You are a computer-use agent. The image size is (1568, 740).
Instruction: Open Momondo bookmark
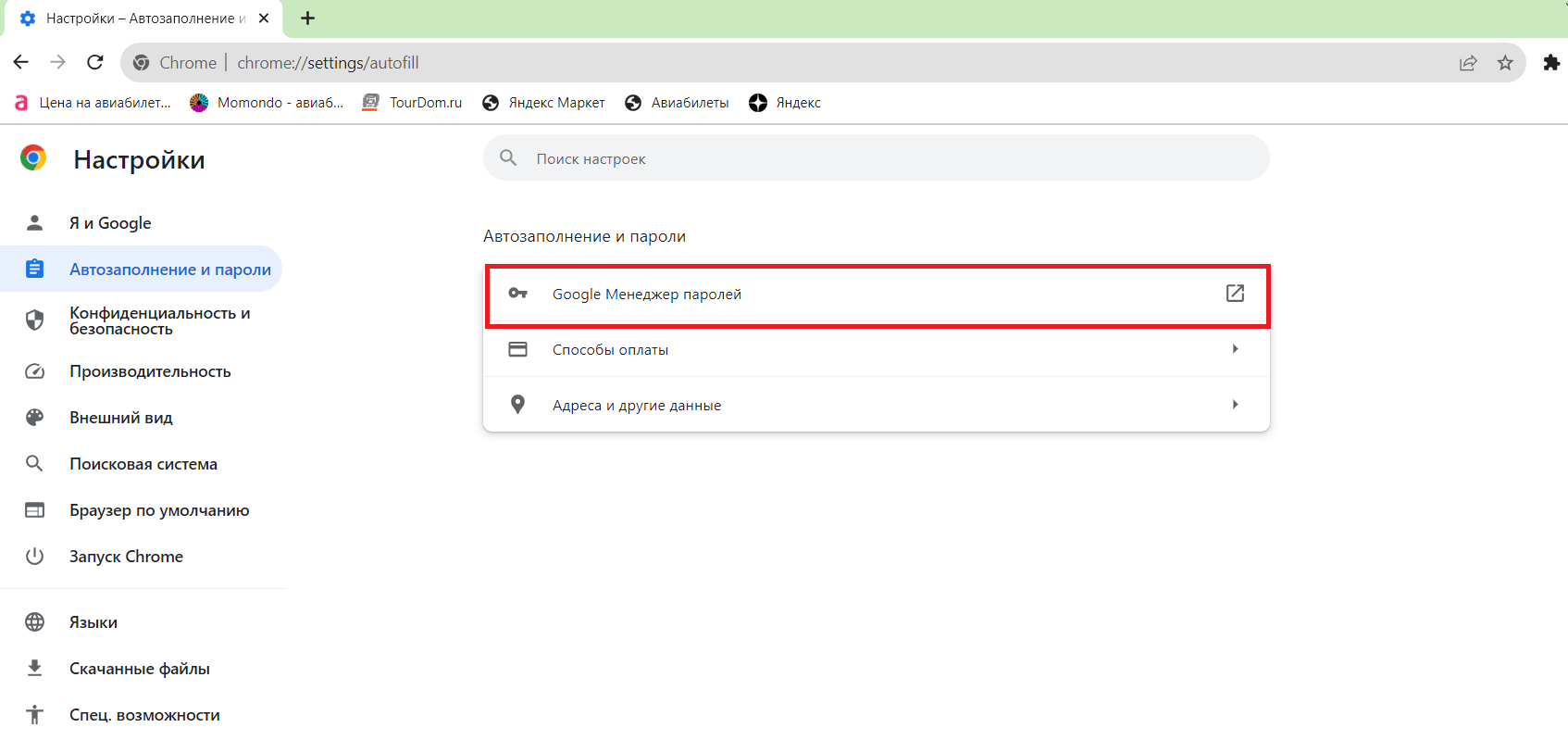tap(267, 103)
